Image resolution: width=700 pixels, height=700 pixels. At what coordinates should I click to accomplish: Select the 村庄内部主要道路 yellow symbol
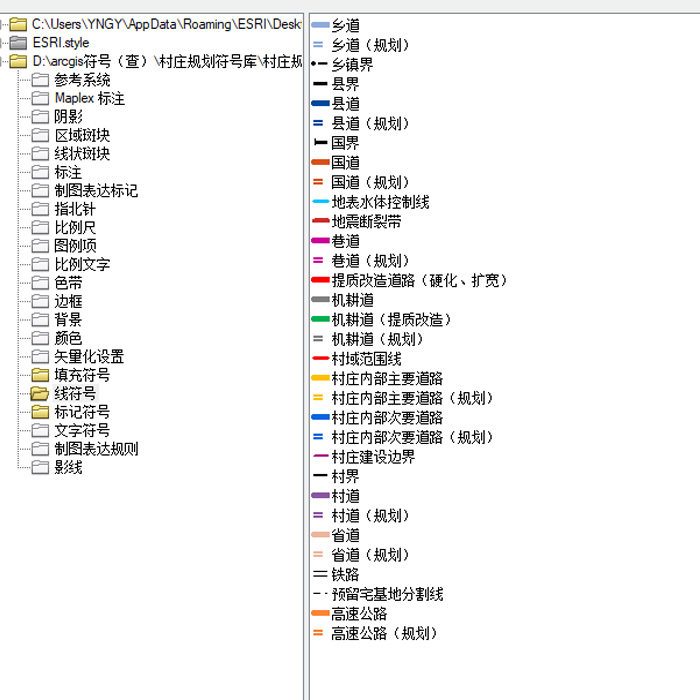pos(377,379)
